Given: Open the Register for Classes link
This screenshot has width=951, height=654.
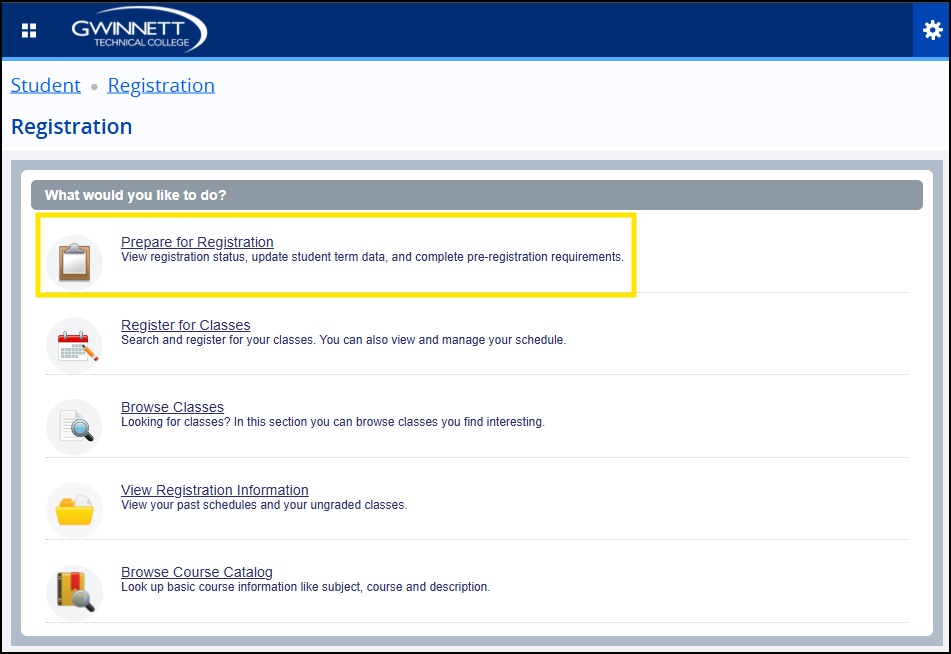Looking at the screenshot, I should [x=185, y=325].
